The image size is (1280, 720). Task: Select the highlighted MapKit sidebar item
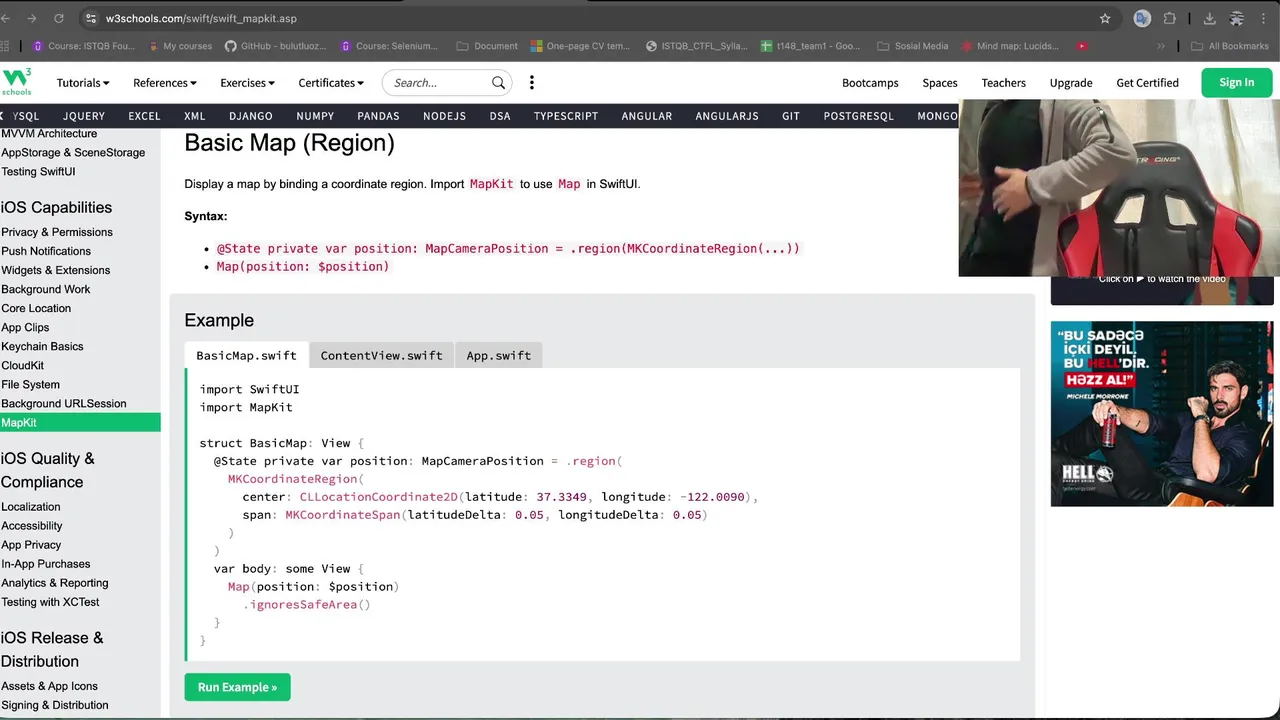pos(80,422)
